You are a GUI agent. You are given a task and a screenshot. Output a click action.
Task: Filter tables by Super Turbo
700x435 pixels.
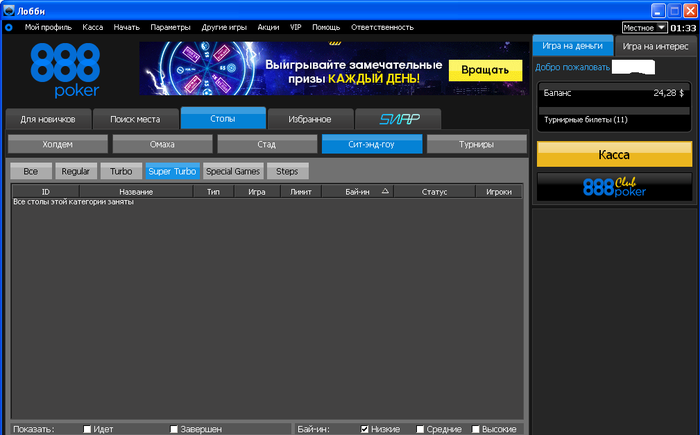(172, 171)
